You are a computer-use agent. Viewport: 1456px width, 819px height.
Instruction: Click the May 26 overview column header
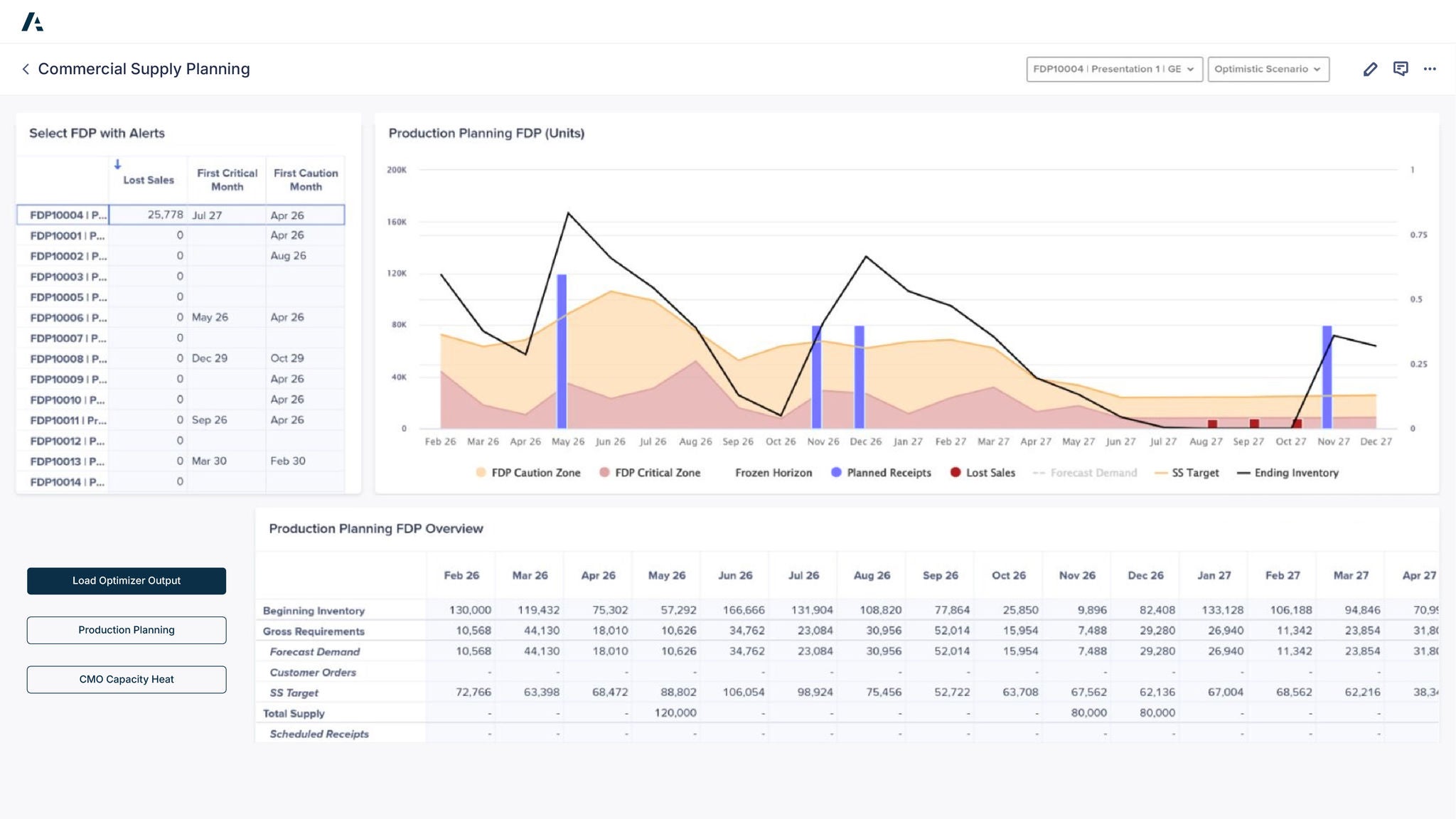coord(667,575)
